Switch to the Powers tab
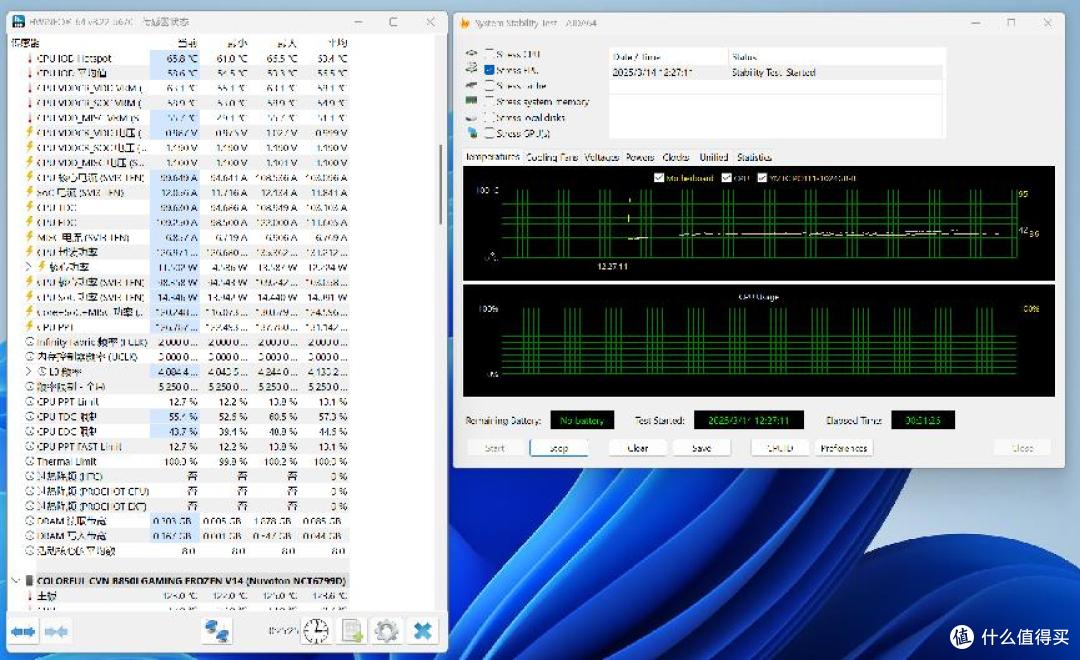 pyautogui.click(x=640, y=157)
